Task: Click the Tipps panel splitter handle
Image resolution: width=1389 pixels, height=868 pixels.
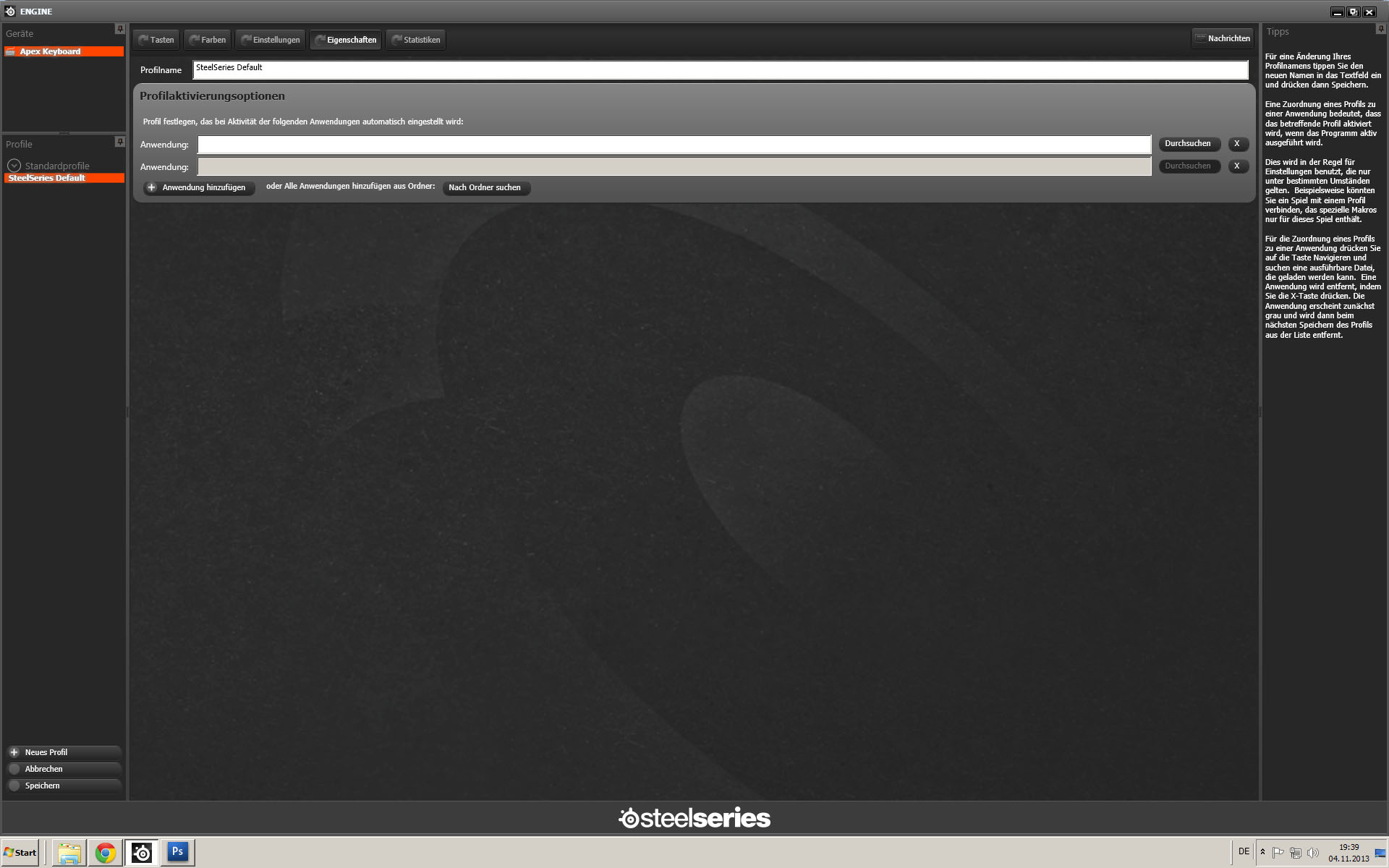Action: coord(1260,412)
